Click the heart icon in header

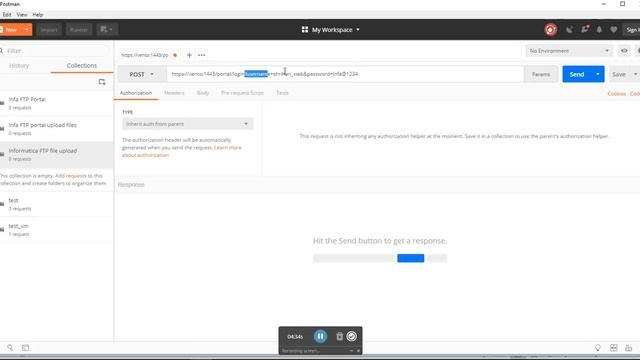(x=613, y=29)
